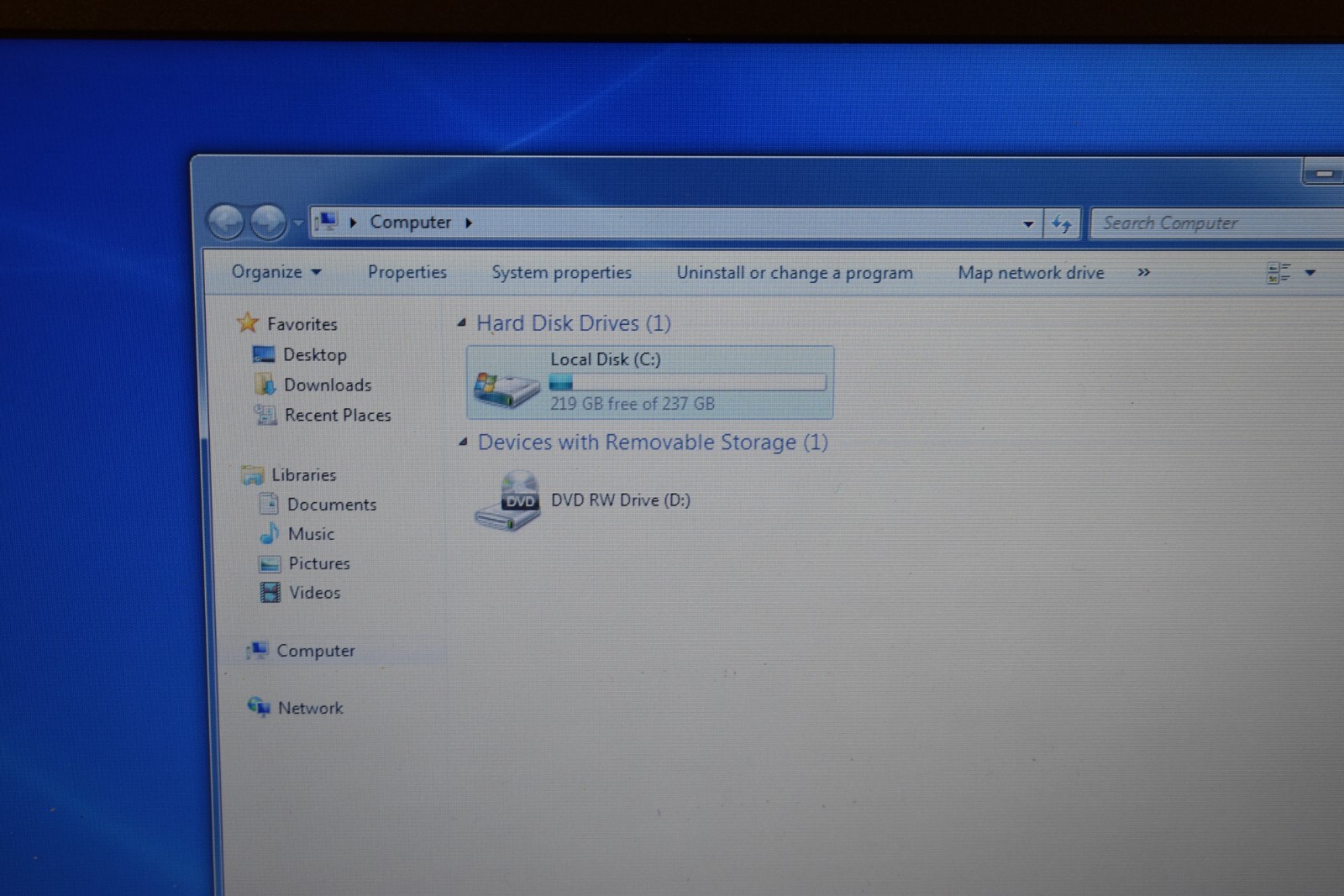Screen dimensions: 1344x896
Task: Open Desktop in Favorites
Action: click(314, 354)
